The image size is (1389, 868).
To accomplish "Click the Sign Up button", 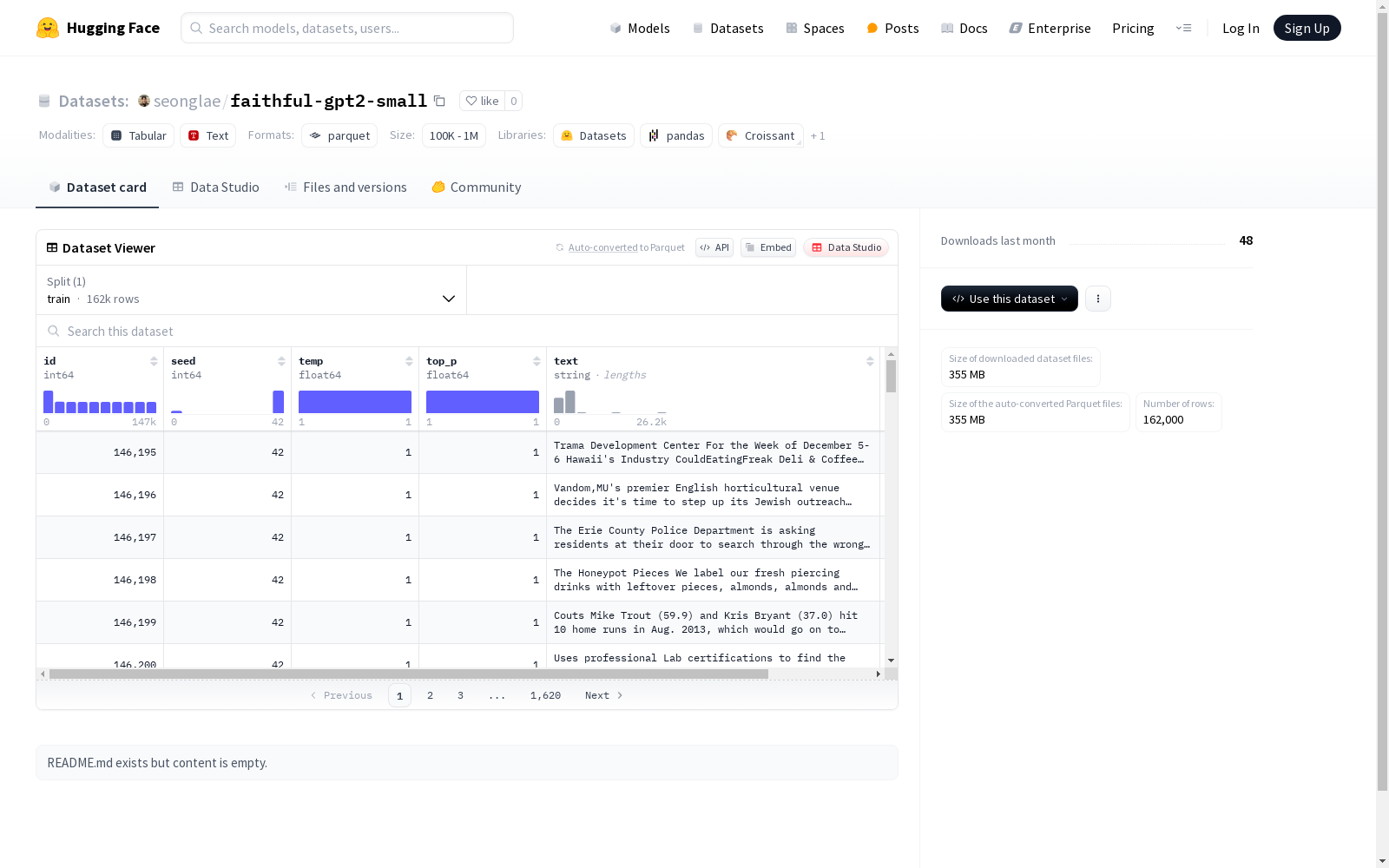I will [x=1306, y=28].
